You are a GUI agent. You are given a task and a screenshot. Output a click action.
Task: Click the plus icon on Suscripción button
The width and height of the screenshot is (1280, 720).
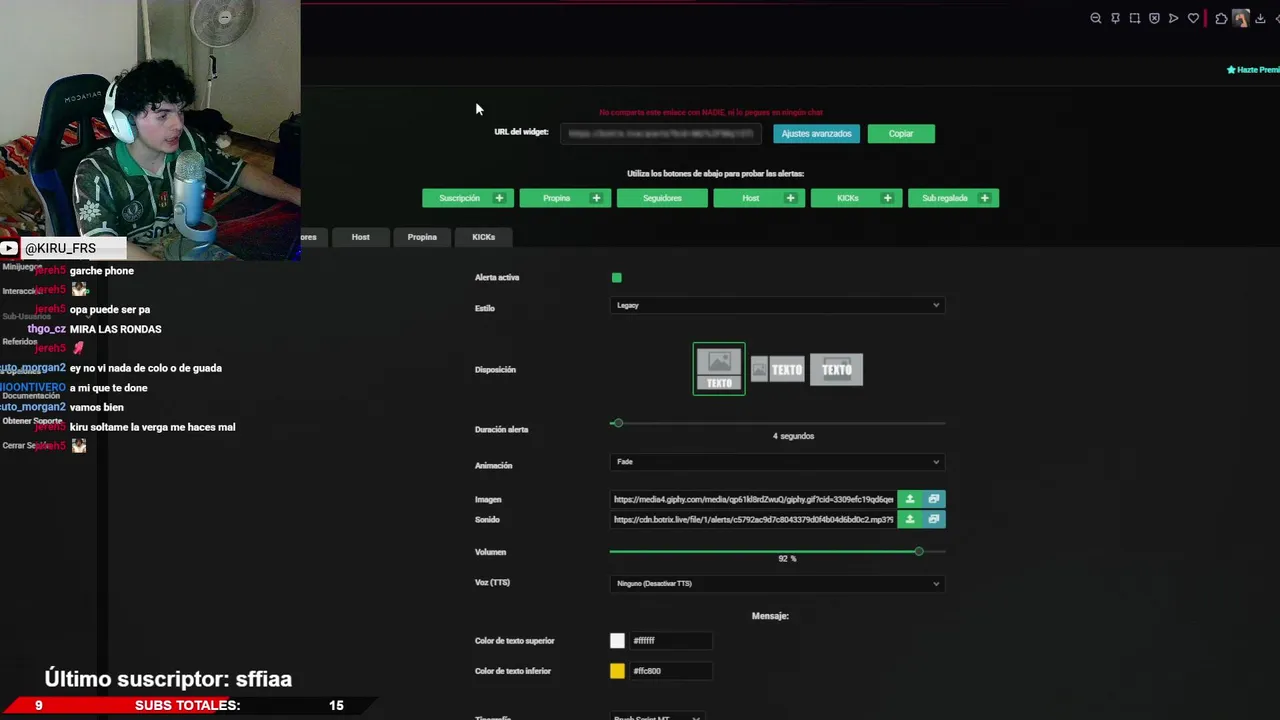pos(499,198)
